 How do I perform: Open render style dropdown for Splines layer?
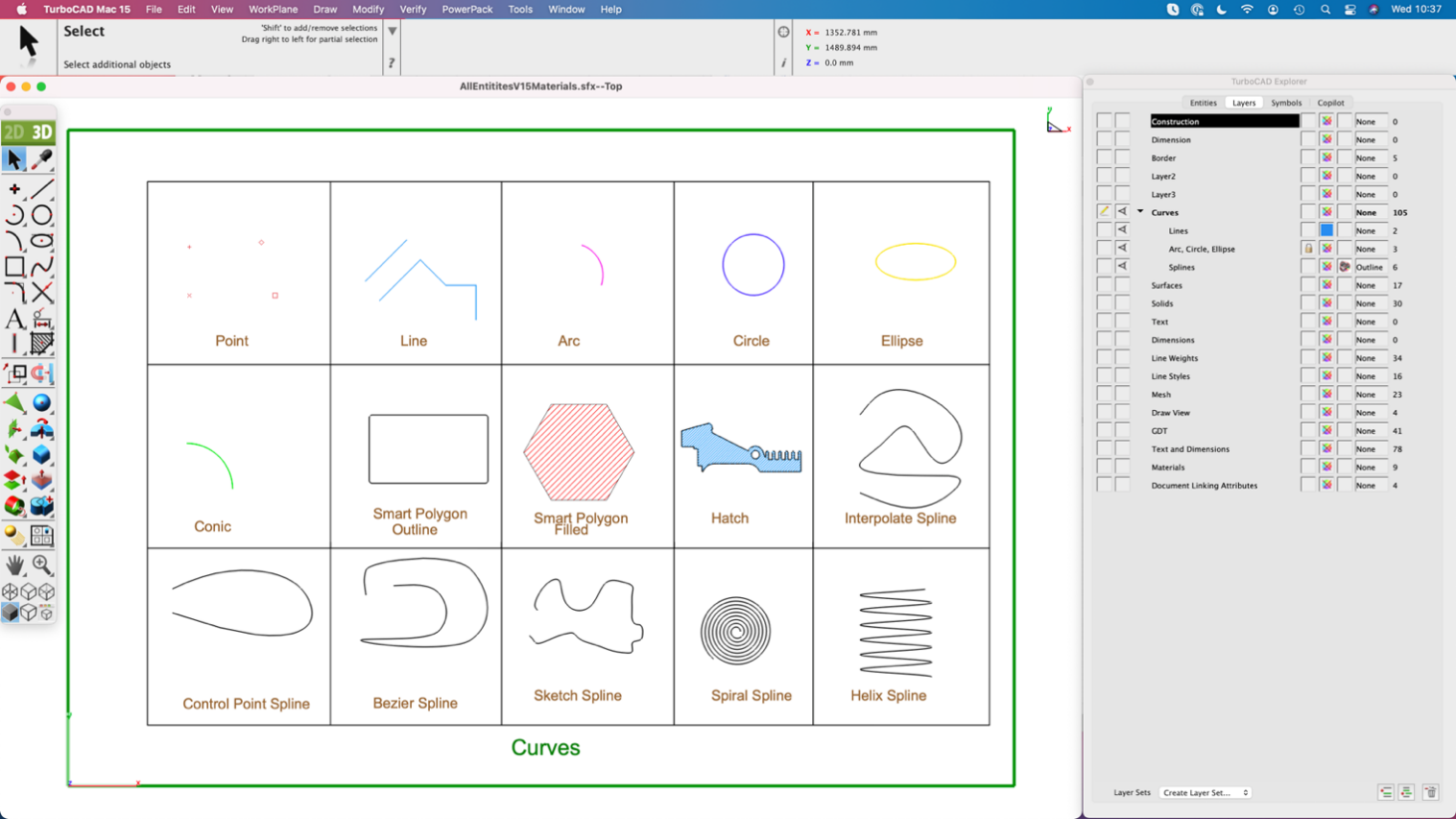[x=1370, y=267]
